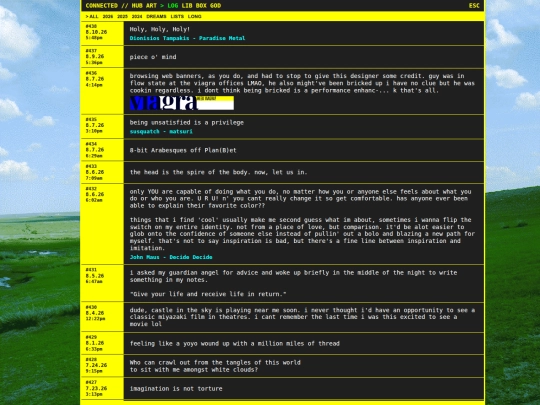Click the 8.10.26 date stamp

tap(96, 32)
